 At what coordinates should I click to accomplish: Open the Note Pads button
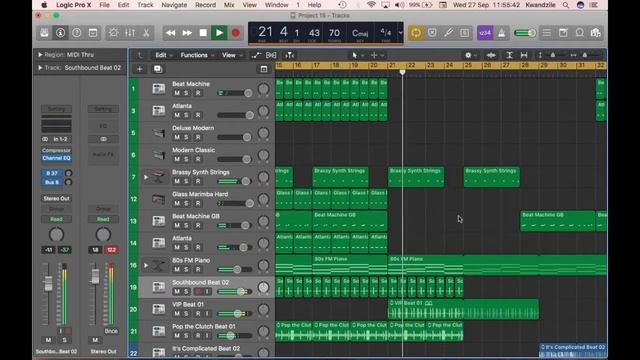pos(563,33)
